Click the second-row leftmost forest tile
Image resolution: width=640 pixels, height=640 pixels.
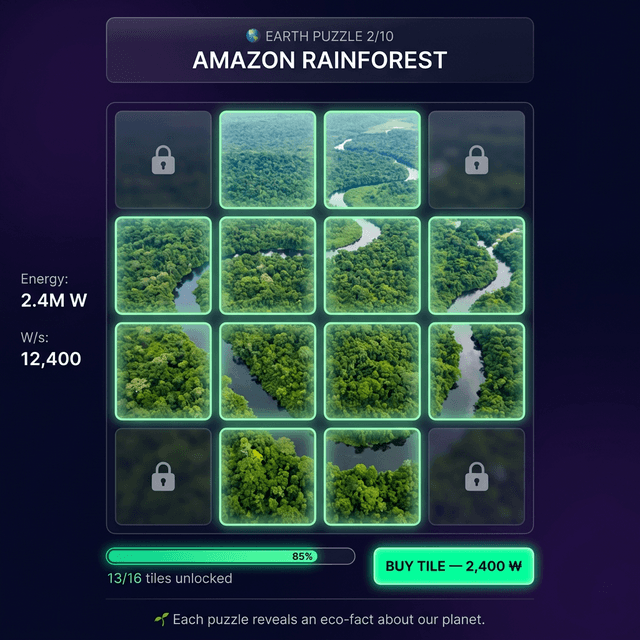[163, 265]
